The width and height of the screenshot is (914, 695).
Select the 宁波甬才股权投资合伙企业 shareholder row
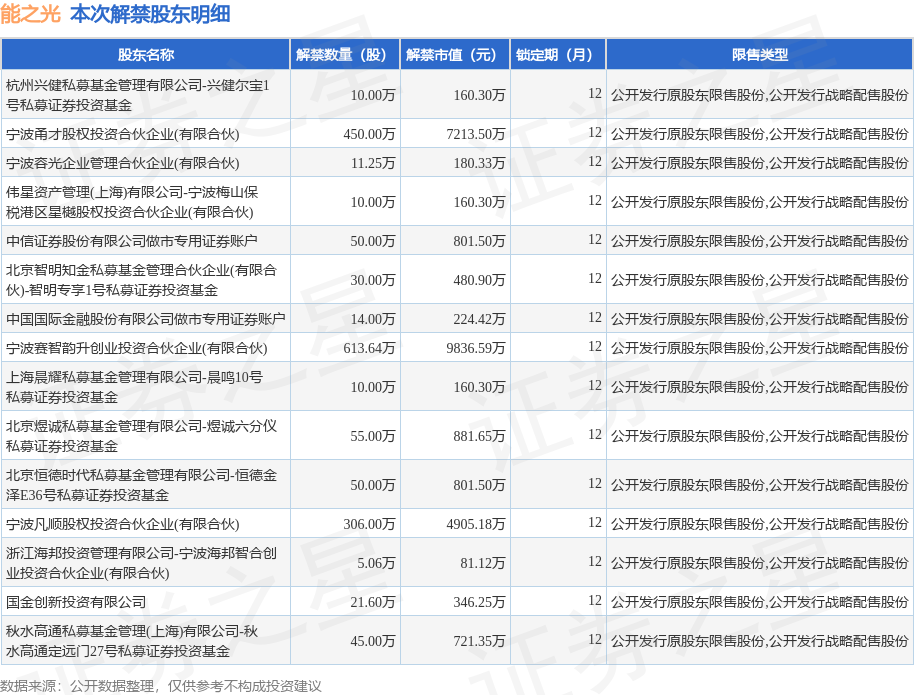tap(457, 134)
